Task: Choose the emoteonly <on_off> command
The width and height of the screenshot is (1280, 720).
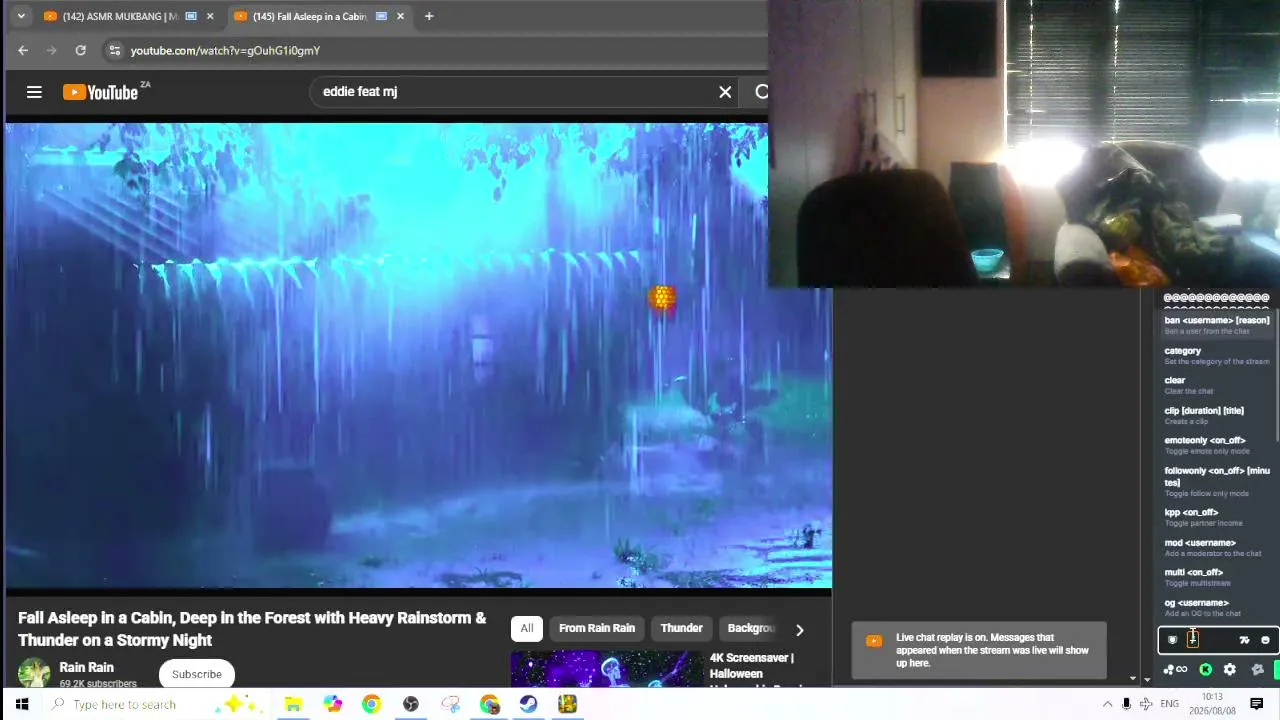Action: (x=1217, y=445)
